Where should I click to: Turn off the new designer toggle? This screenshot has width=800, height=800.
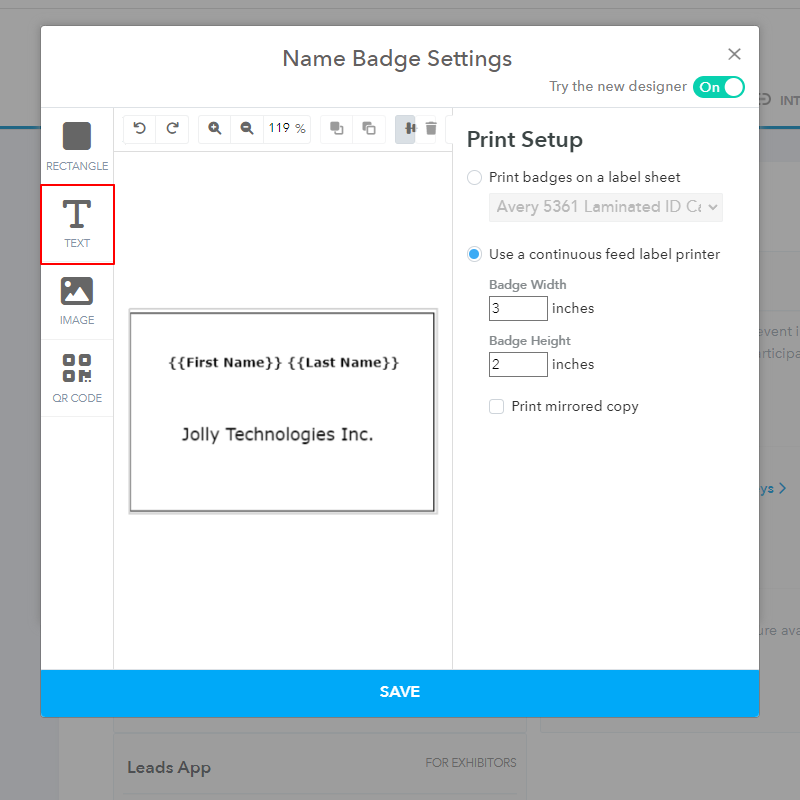coord(718,87)
